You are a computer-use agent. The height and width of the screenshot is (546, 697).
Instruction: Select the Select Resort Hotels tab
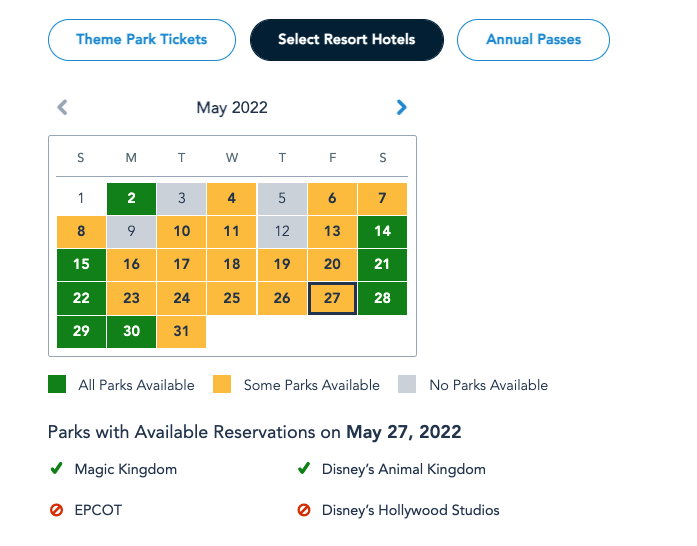(346, 40)
